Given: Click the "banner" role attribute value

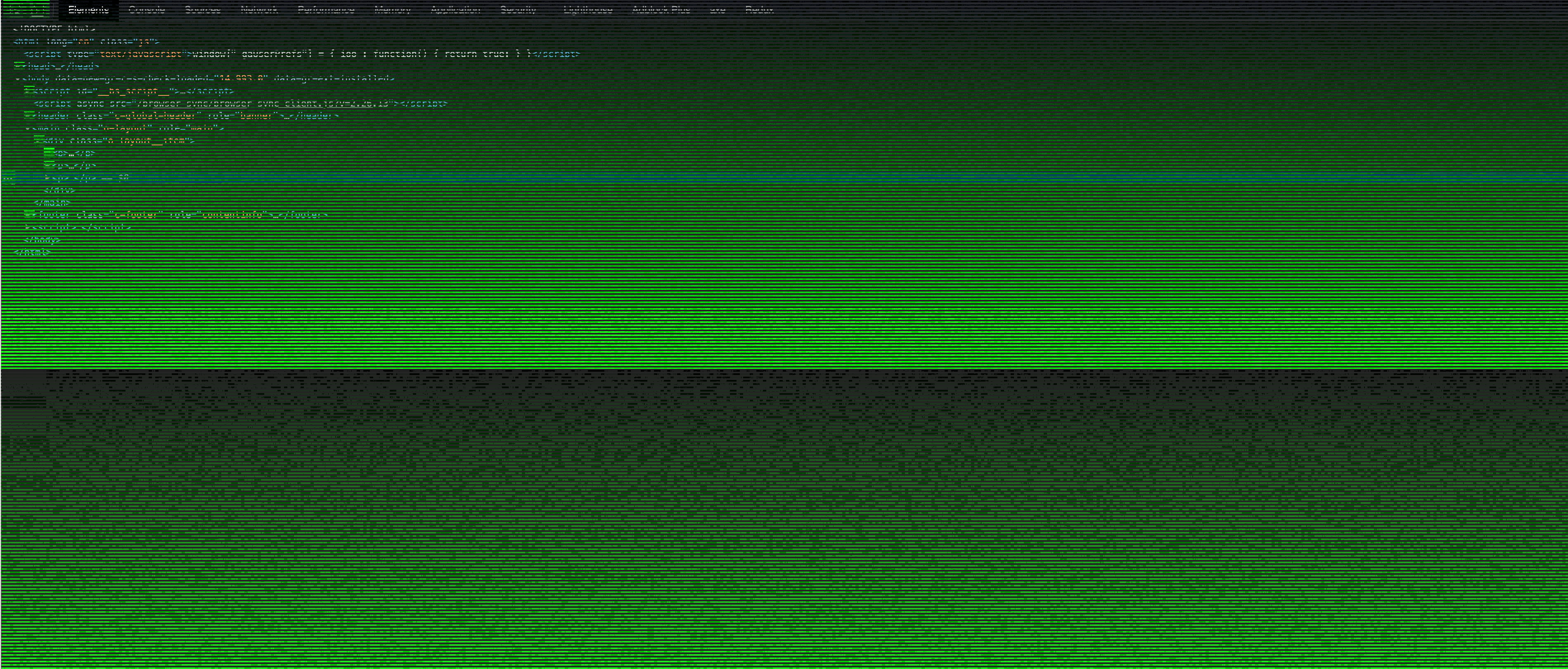Looking at the screenshot, I should [x=256, y=116].
